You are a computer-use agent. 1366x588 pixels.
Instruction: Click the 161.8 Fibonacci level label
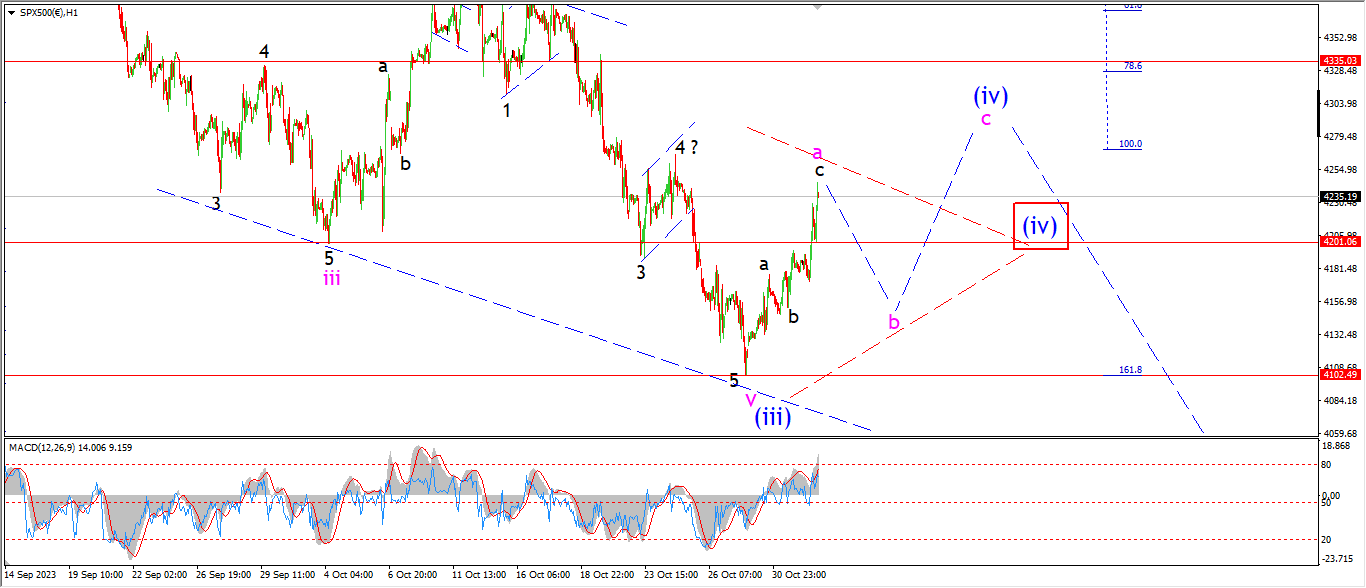point(1130,370)
